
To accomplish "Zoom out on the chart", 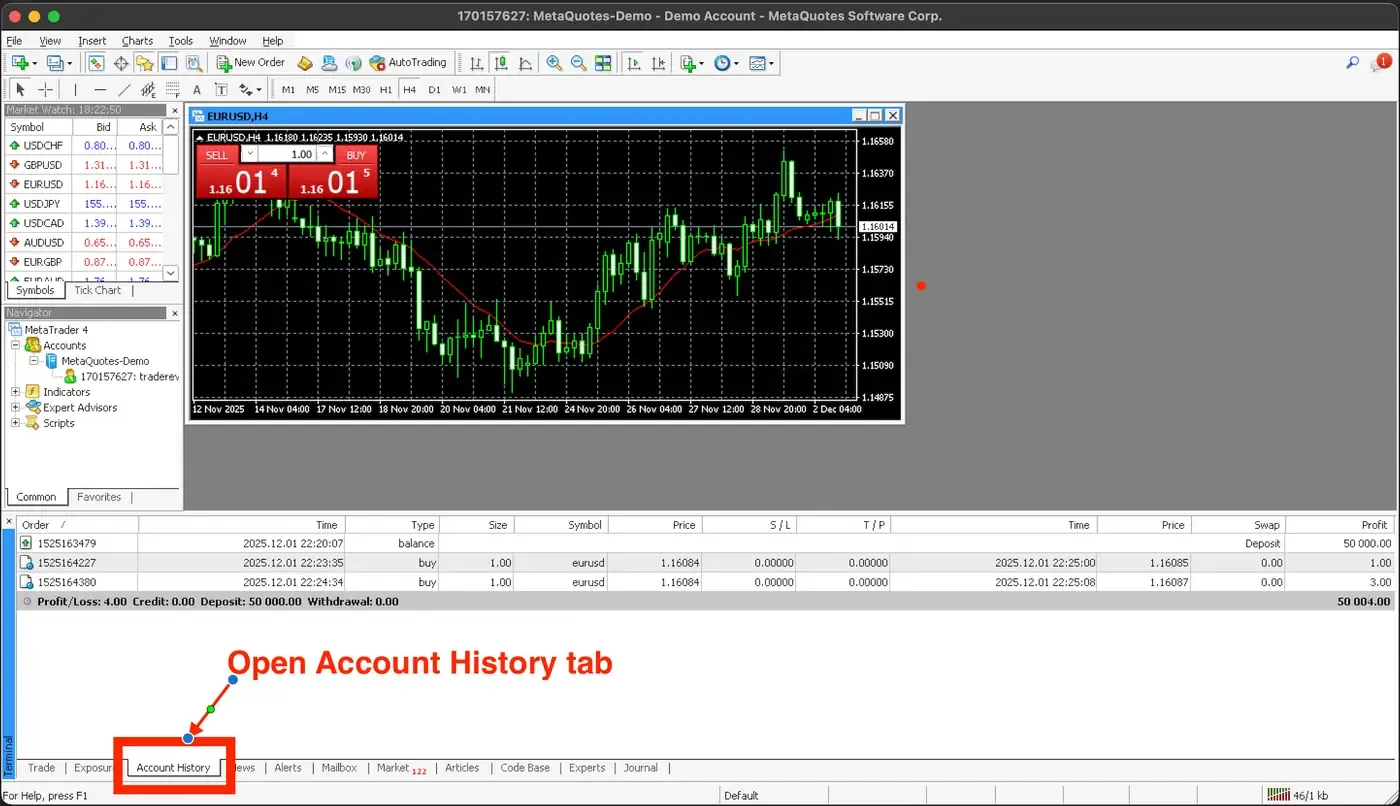I will tap(578, 63).
